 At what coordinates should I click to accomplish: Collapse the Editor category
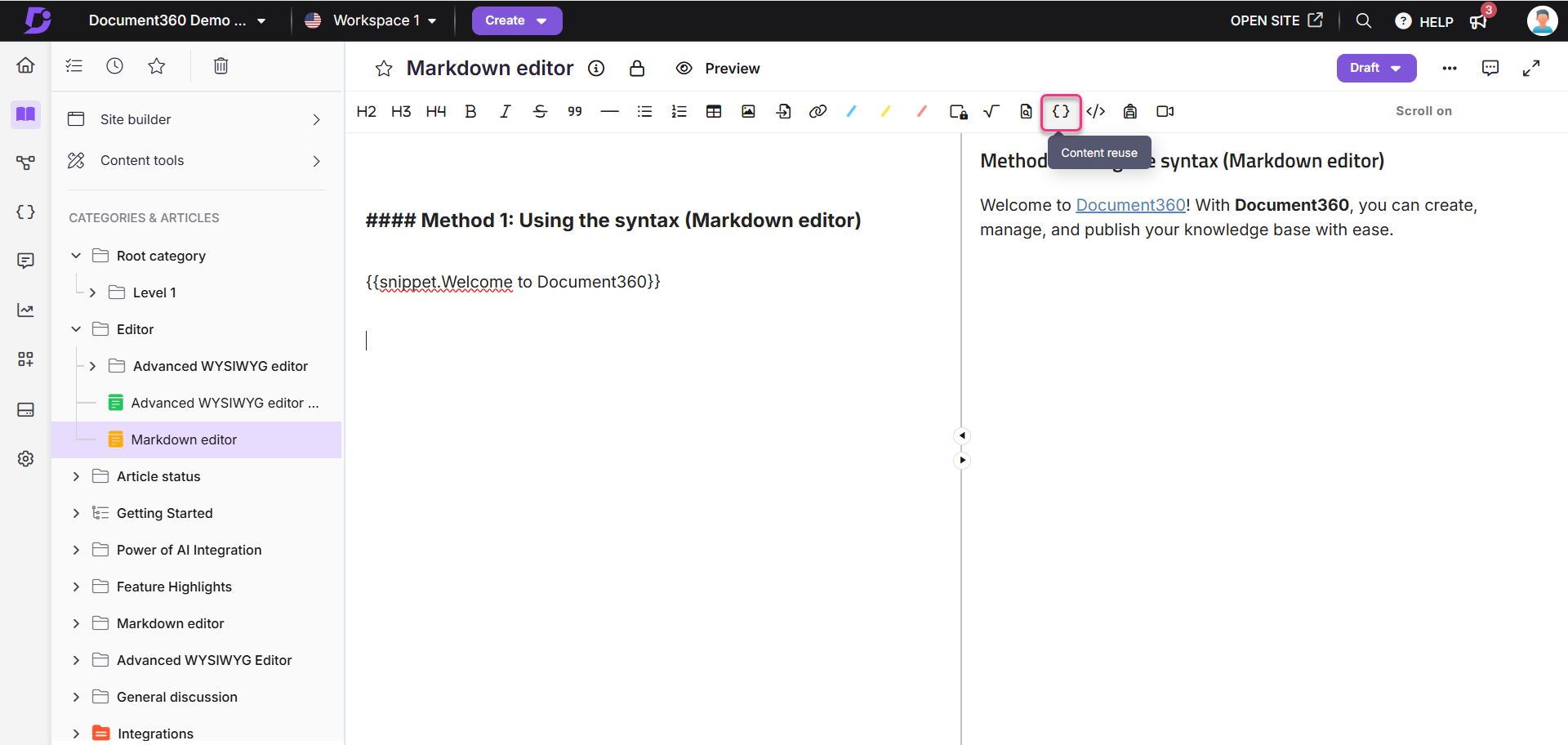tap(76, 329)
